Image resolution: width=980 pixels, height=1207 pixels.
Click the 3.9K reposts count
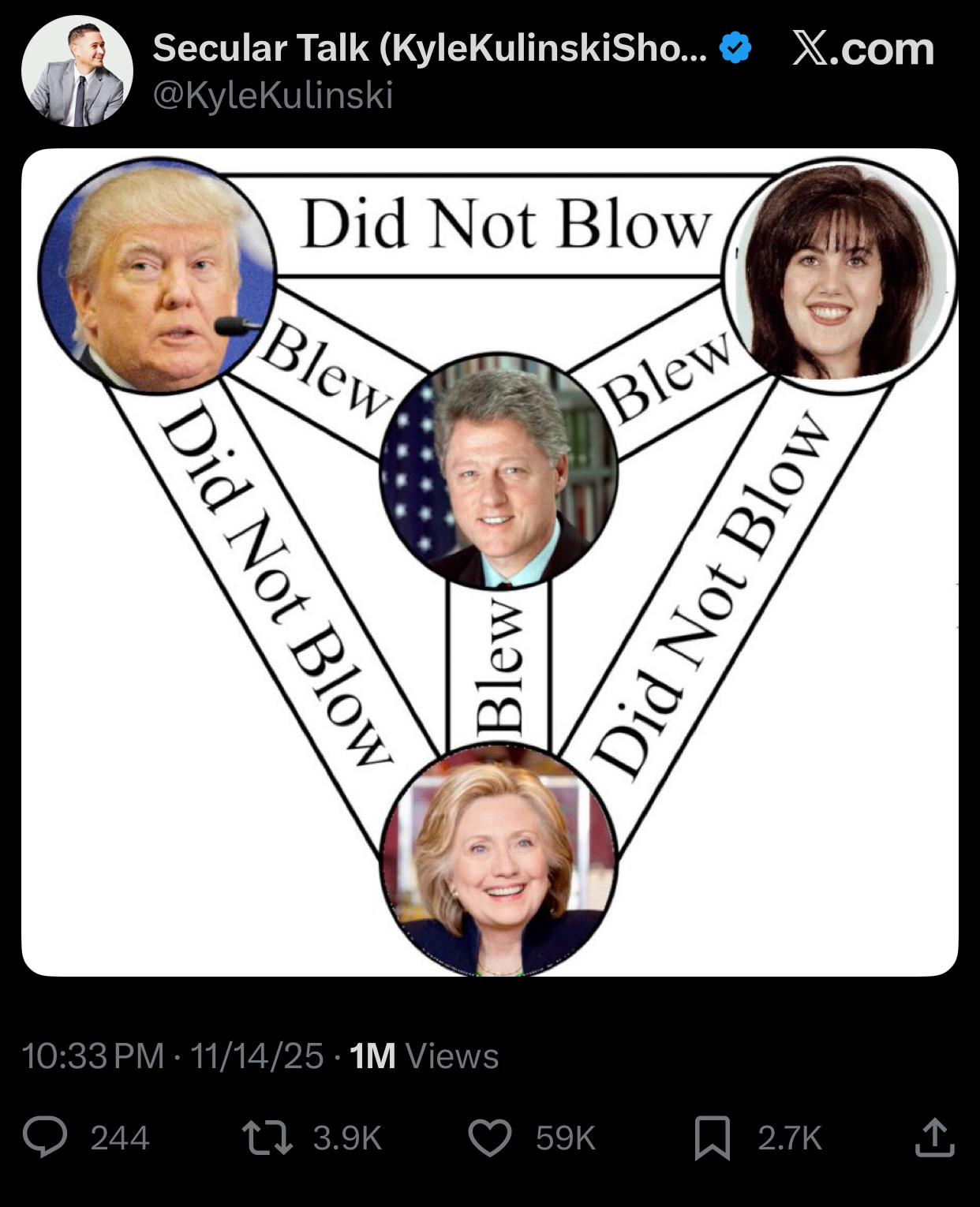point(347,1138)
